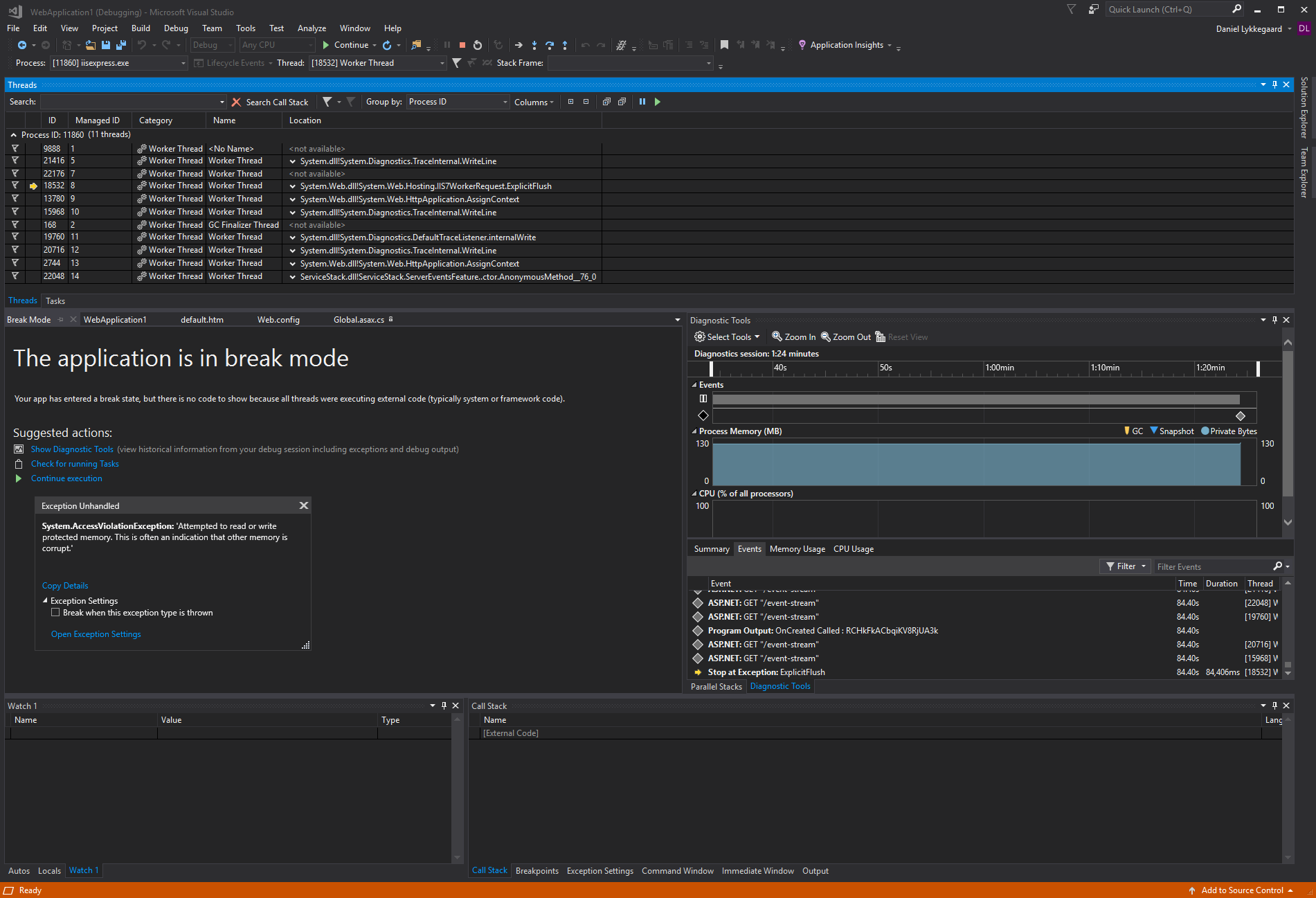The image size is (1316, 898).
Task: Toggle flag on thread 18532 row
Action: (15, 186)
